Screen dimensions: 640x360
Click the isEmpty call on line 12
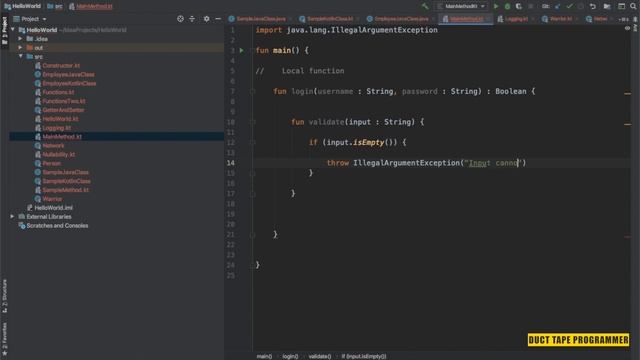point(369,142)
